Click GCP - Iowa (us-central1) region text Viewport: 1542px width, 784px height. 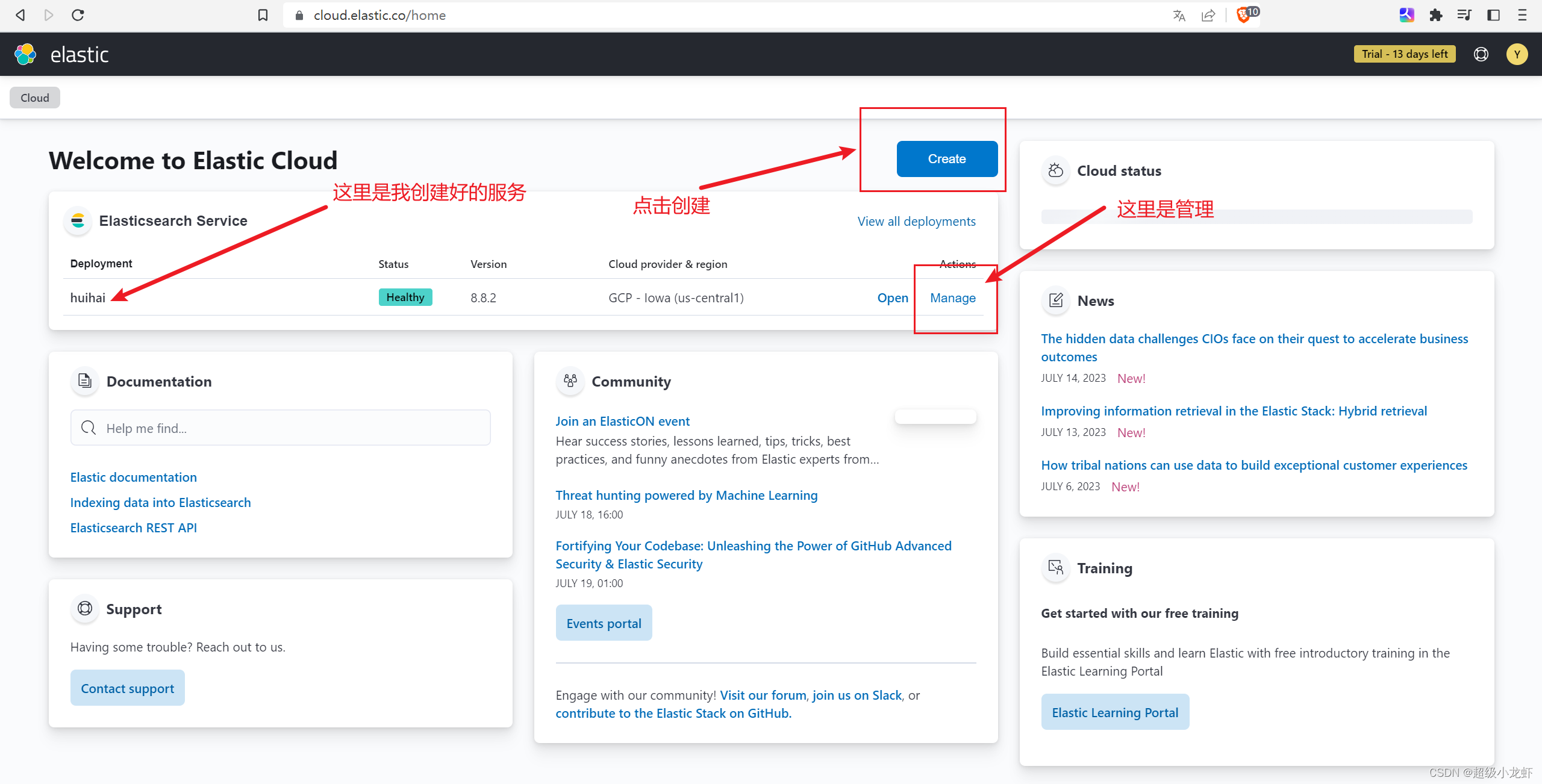click(x=676, y=298)
